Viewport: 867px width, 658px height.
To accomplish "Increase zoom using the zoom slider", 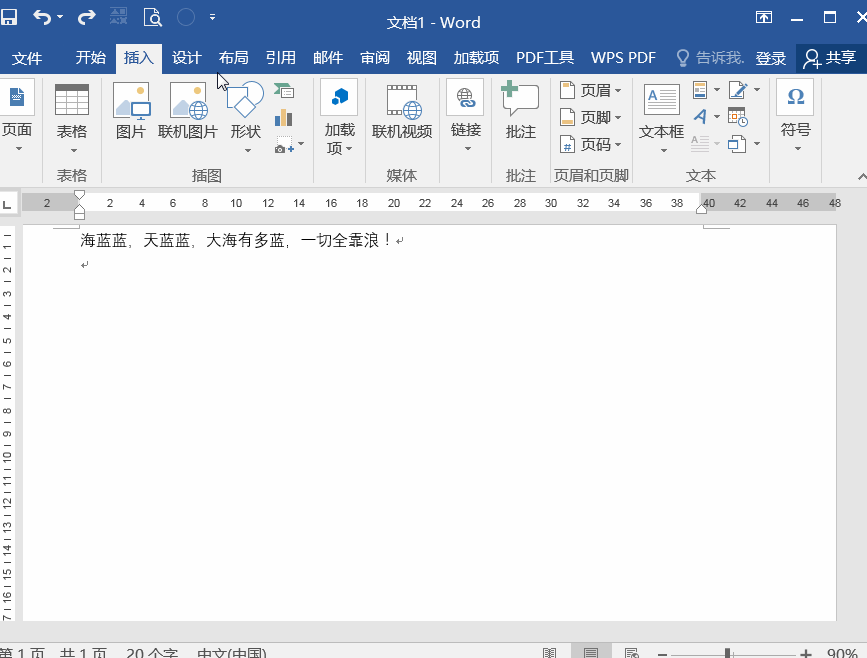I will tap(805, 651).
